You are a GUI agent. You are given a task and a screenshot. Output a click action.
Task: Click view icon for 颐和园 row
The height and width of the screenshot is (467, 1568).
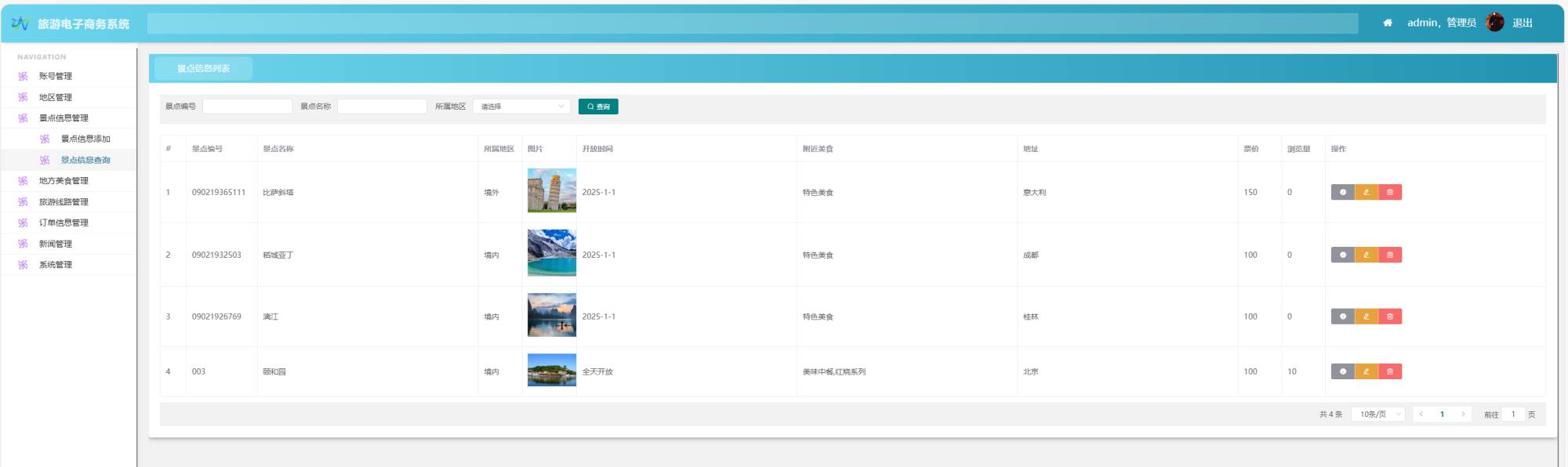coord(1342,371)
